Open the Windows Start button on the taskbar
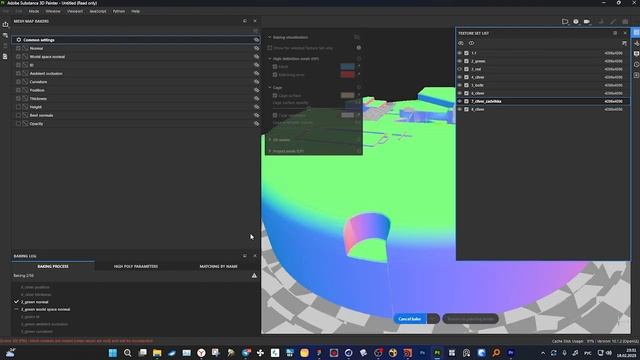The image size is (640, 360). click(x=113, y=353)
